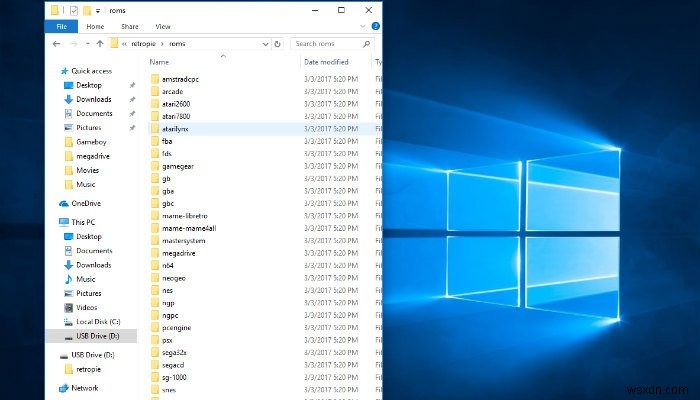Screen dimensions: 700x400
Task: Click the Forward navigation arrow
Action: [x=74, y=44]
